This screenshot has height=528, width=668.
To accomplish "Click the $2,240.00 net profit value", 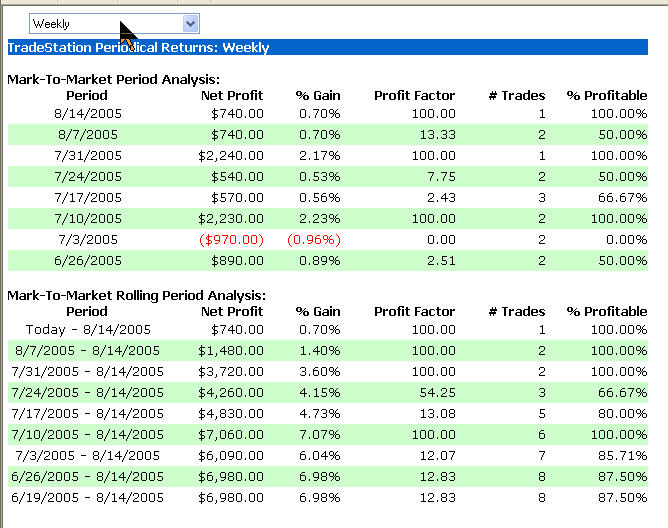I will (231, 156).
